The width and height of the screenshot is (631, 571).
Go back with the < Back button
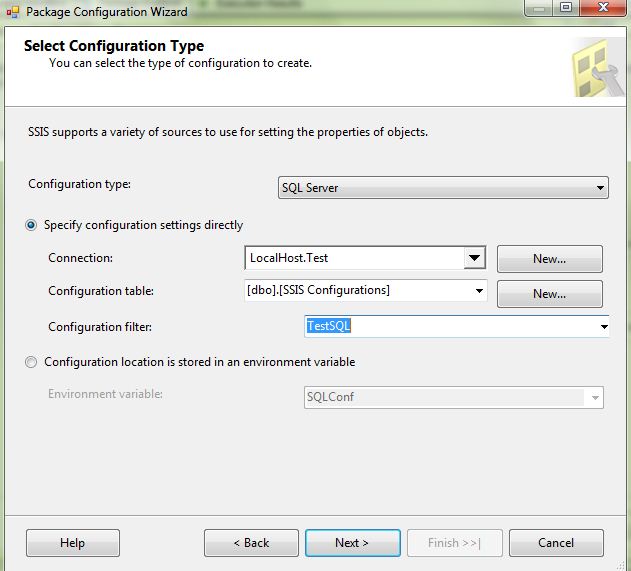251,543
